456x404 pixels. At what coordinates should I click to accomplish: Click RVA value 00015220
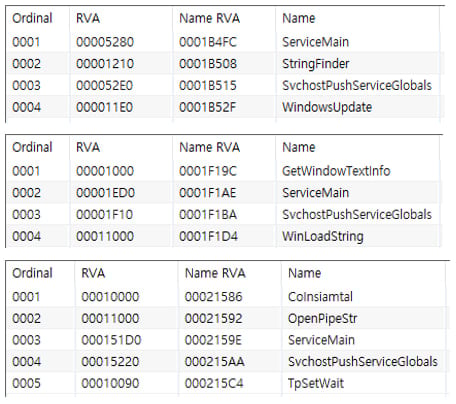click(110, 362)
